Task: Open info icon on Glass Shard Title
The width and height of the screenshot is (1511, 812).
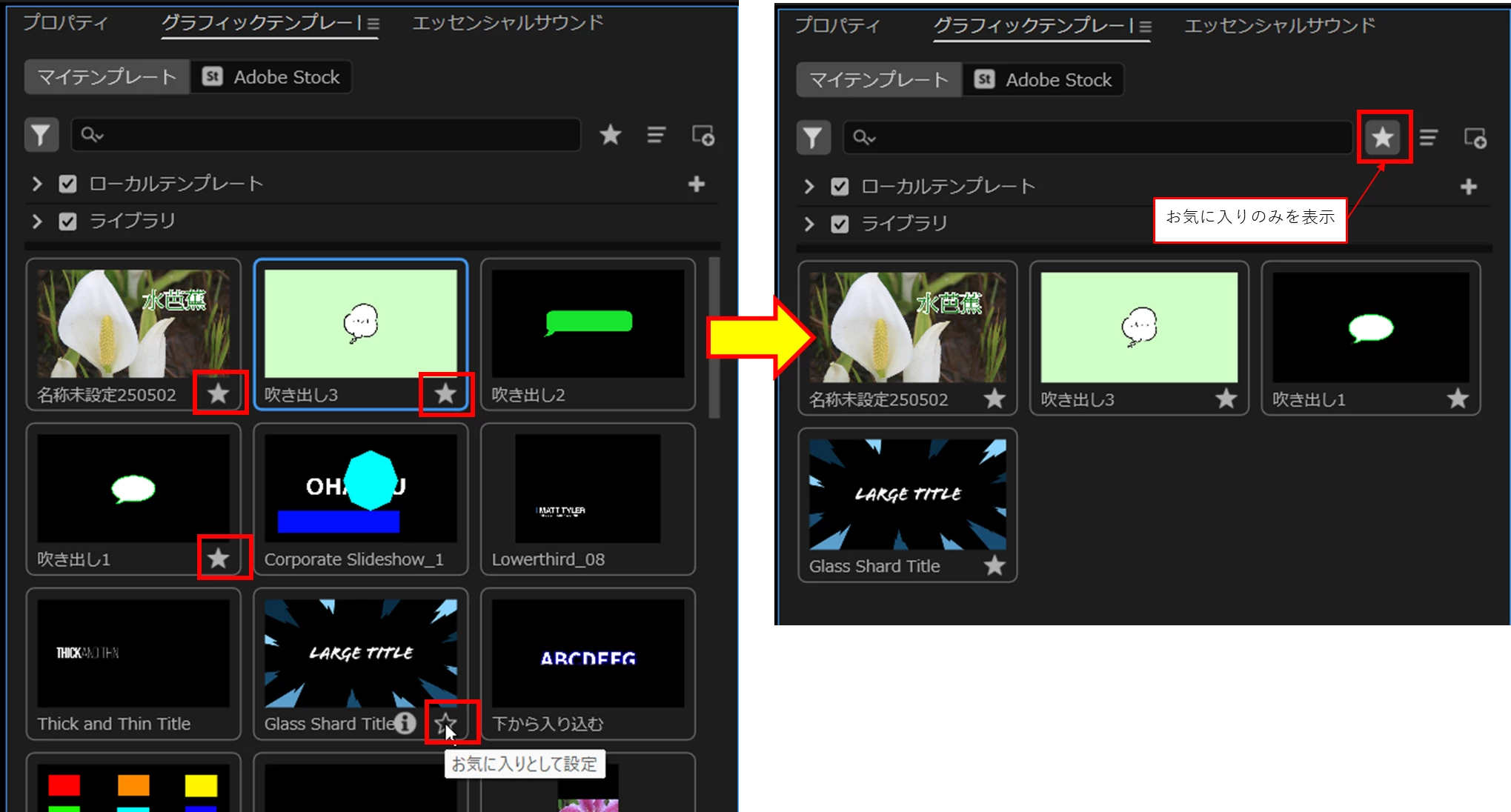Action: pyautogui.click(x=405, y=722)
